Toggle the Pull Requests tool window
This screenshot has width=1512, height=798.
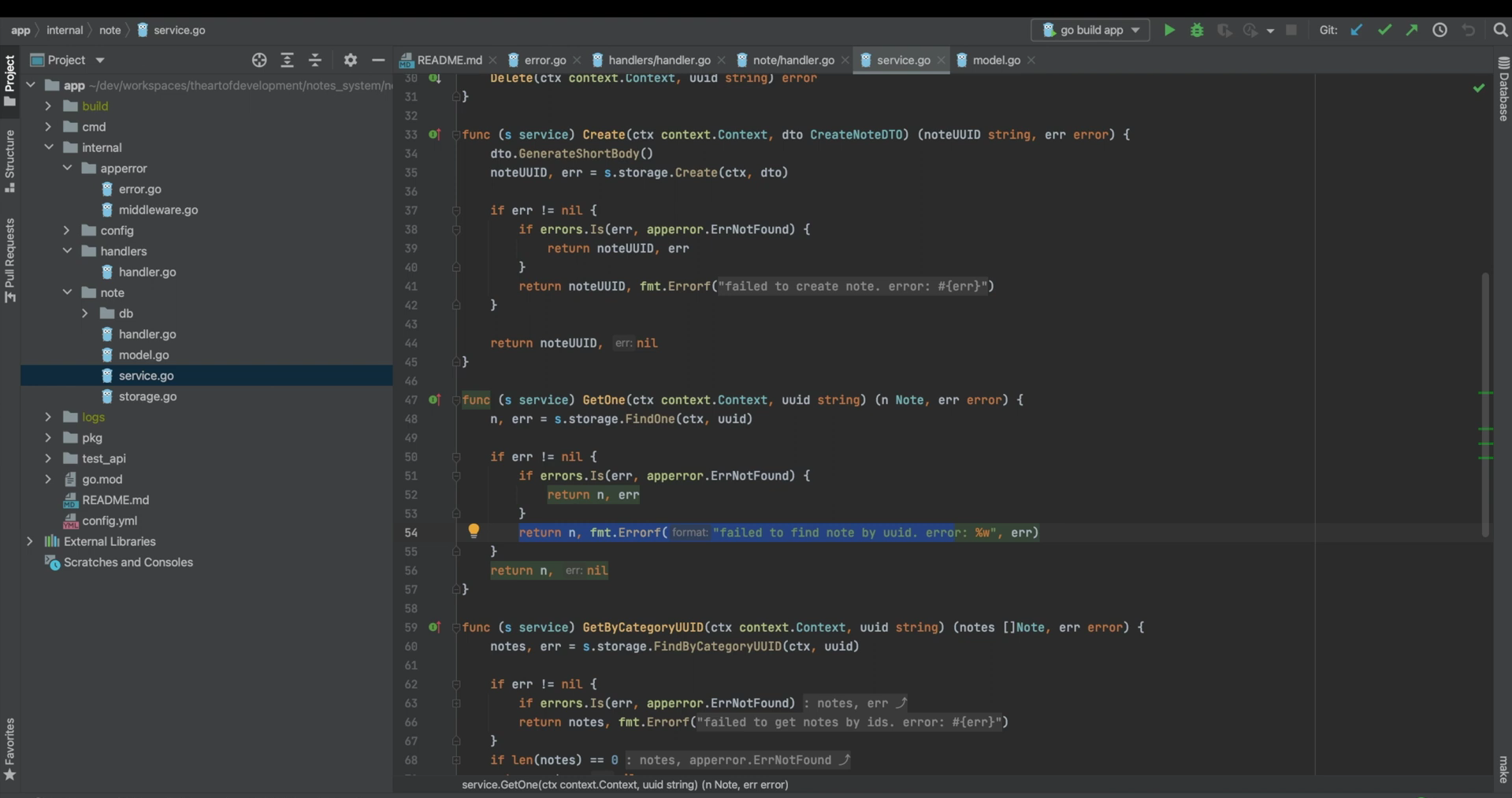click(9, 261)
